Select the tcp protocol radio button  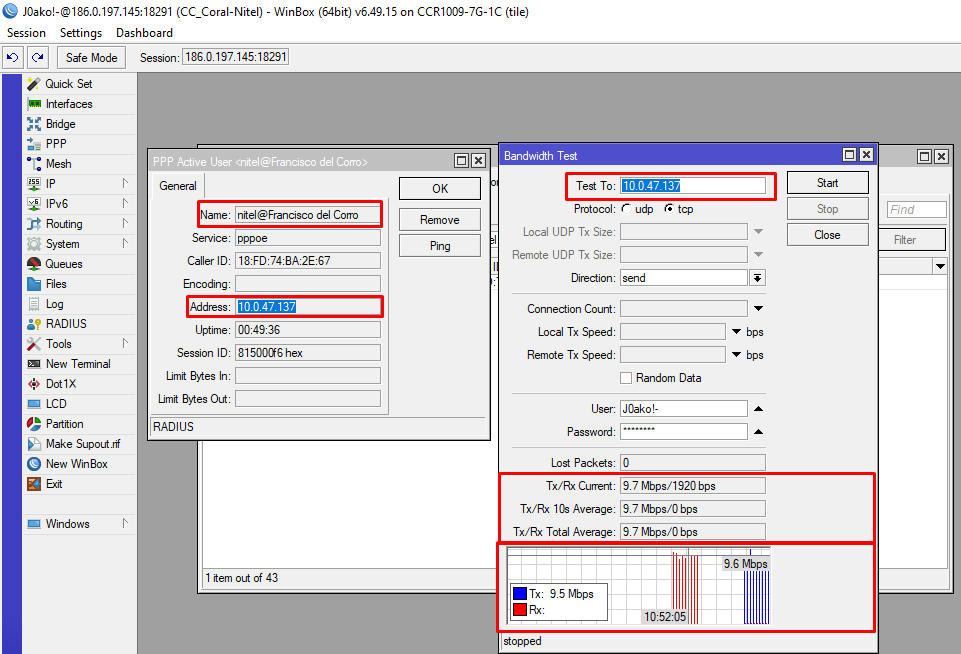(x=669, y=209)
